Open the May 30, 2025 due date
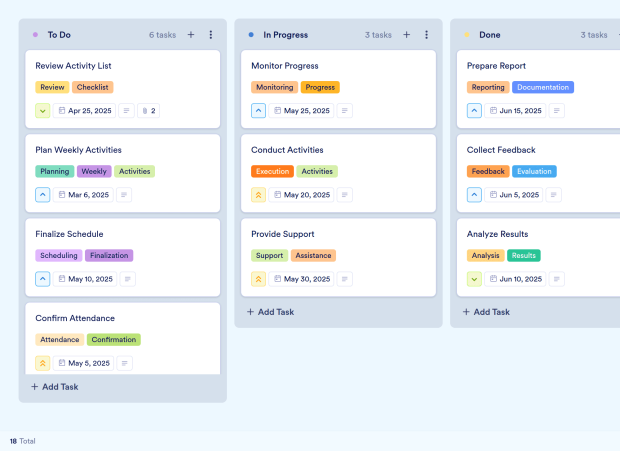 click(301, 279)
